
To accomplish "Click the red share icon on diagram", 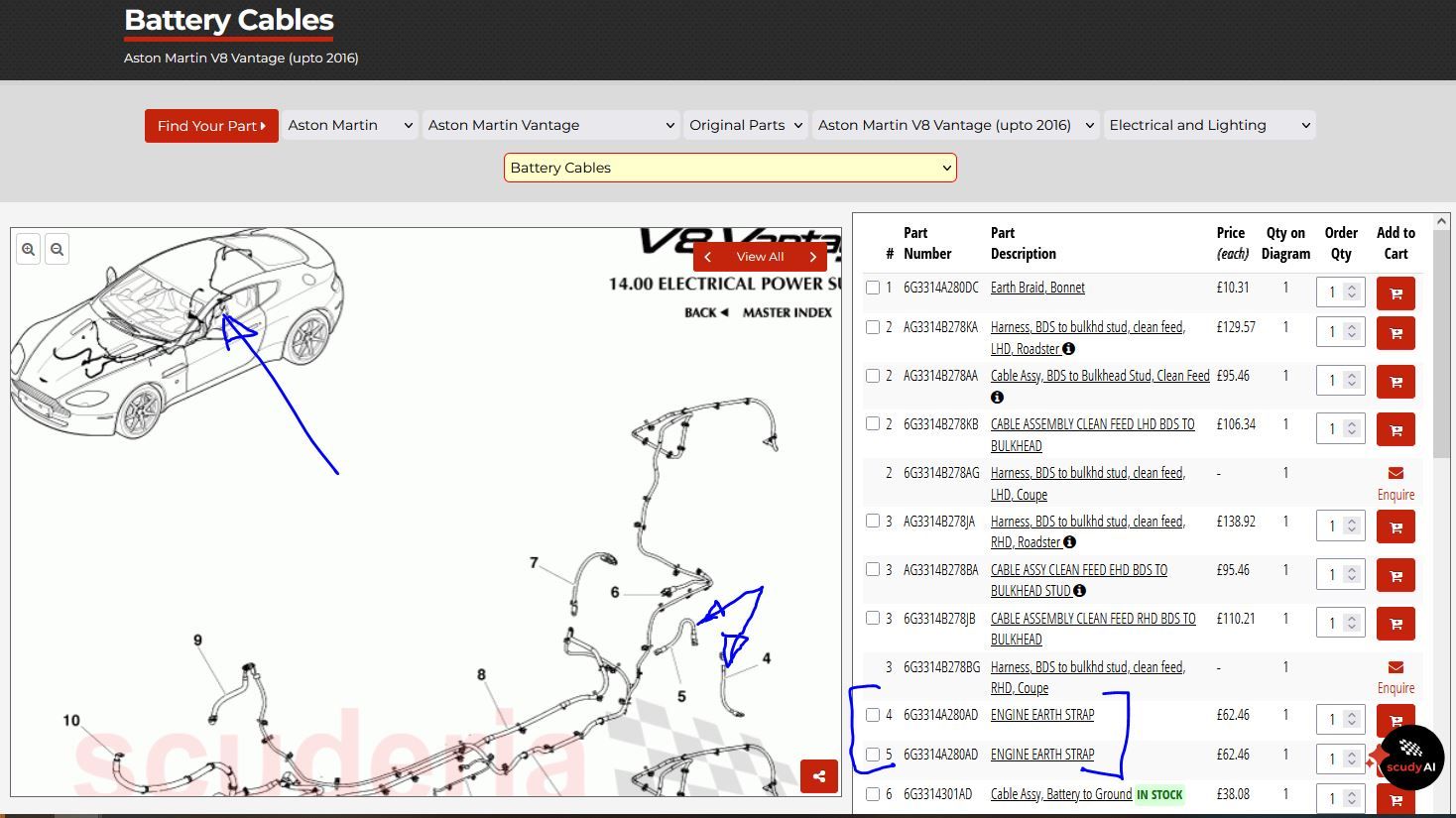I will (819, 776).
